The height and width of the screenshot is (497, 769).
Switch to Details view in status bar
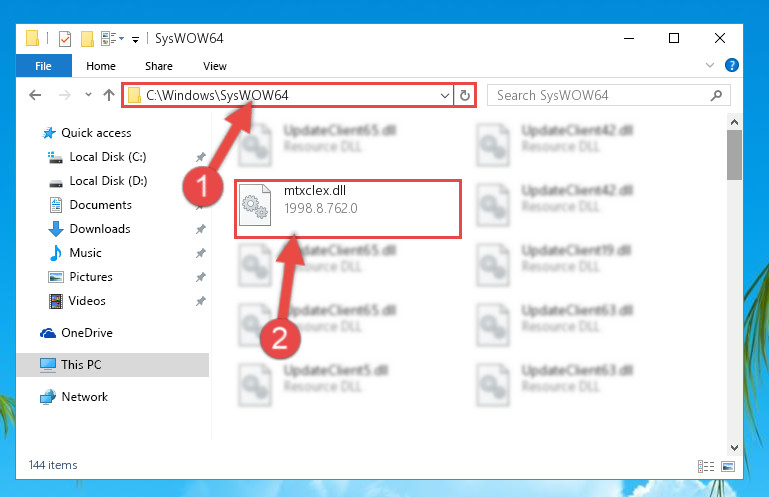coord(706,466)
